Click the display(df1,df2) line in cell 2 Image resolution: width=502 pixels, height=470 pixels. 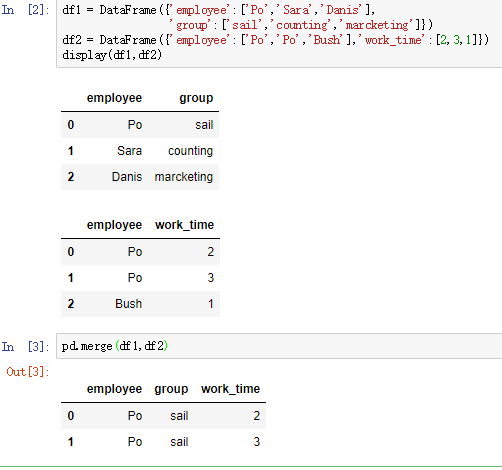112,55
